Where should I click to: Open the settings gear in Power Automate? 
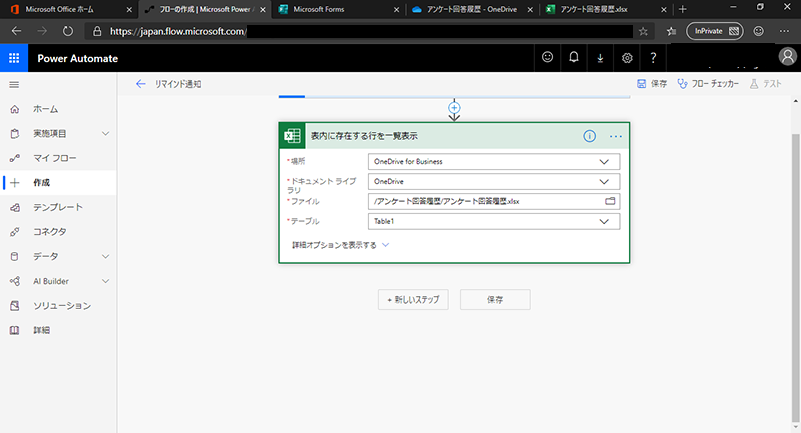pos(627,58)
